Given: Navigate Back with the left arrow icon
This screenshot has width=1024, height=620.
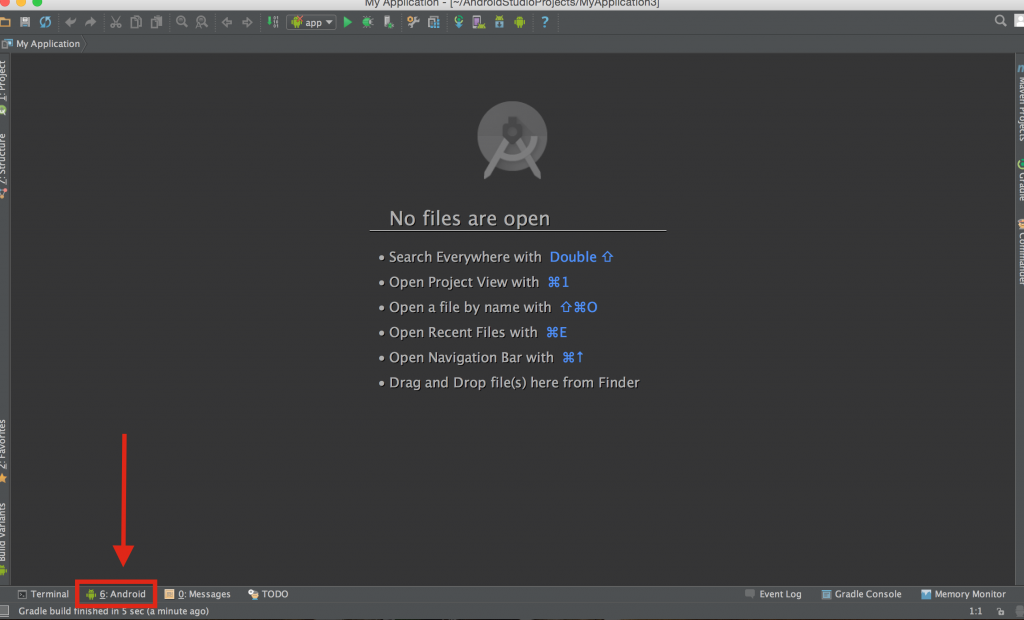Looking at the screenshot, I should click(x=227, y=22).
